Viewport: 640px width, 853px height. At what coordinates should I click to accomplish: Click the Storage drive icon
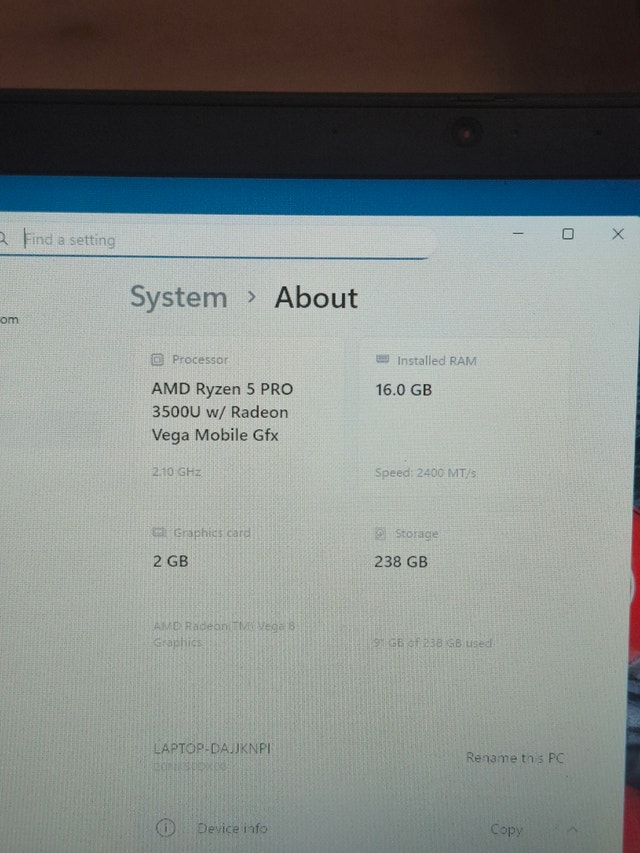[381, 533]
